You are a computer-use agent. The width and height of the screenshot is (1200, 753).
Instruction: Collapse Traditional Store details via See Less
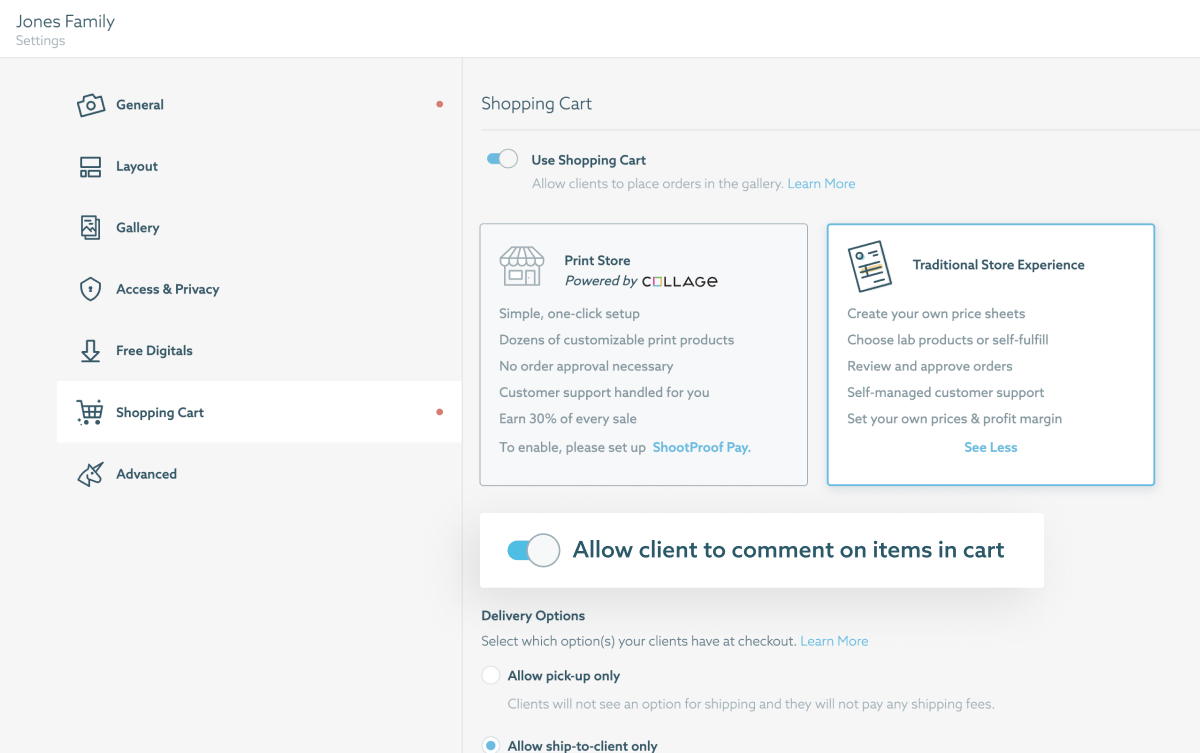click(x=990, y=447)
